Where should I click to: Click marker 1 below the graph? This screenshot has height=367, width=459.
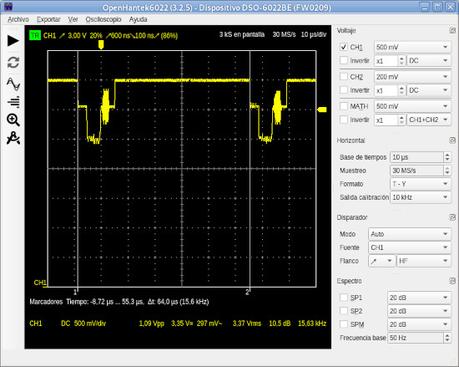click(76, 292)
